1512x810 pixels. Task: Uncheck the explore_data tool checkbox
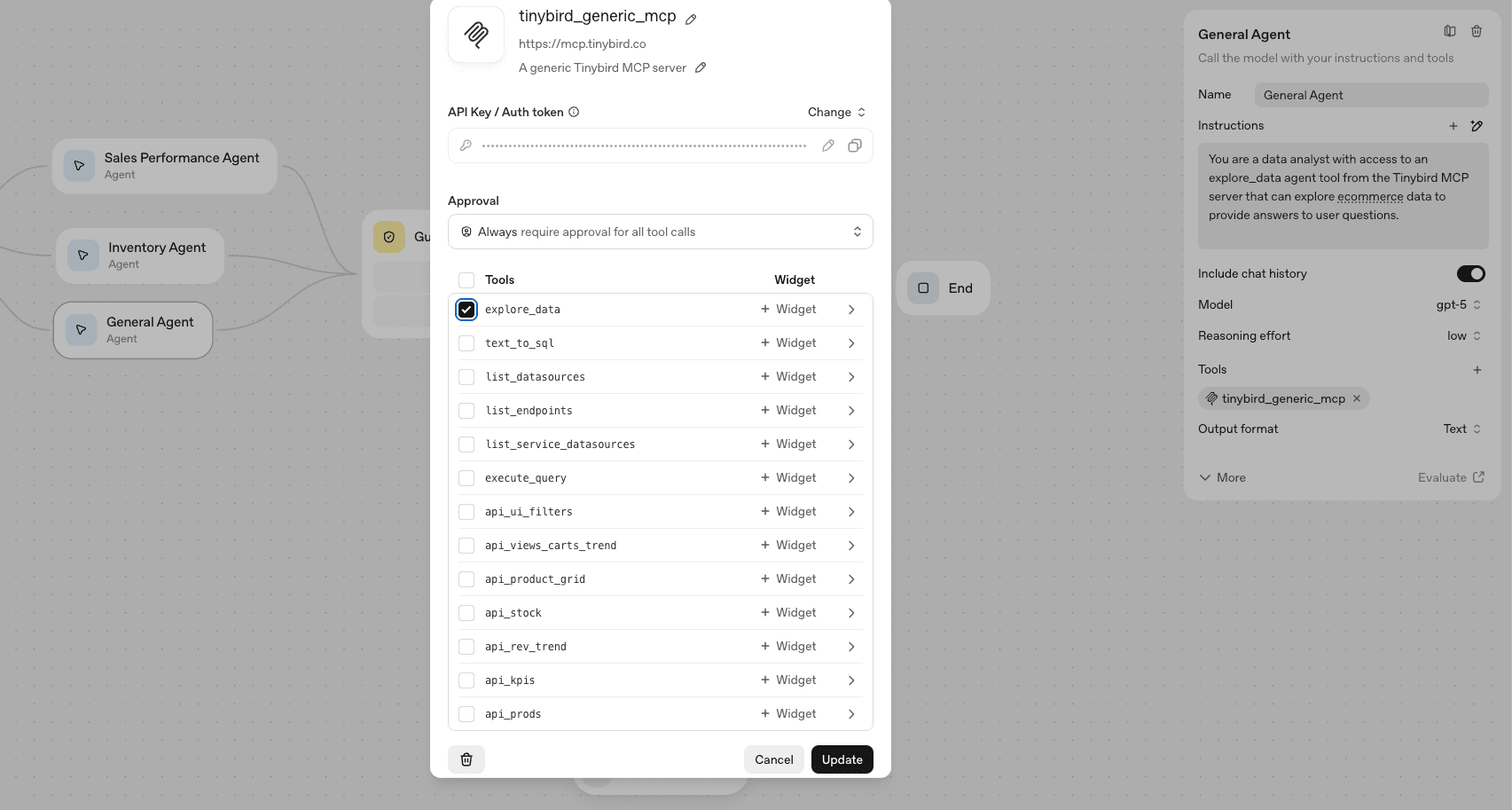click(466, 309)
